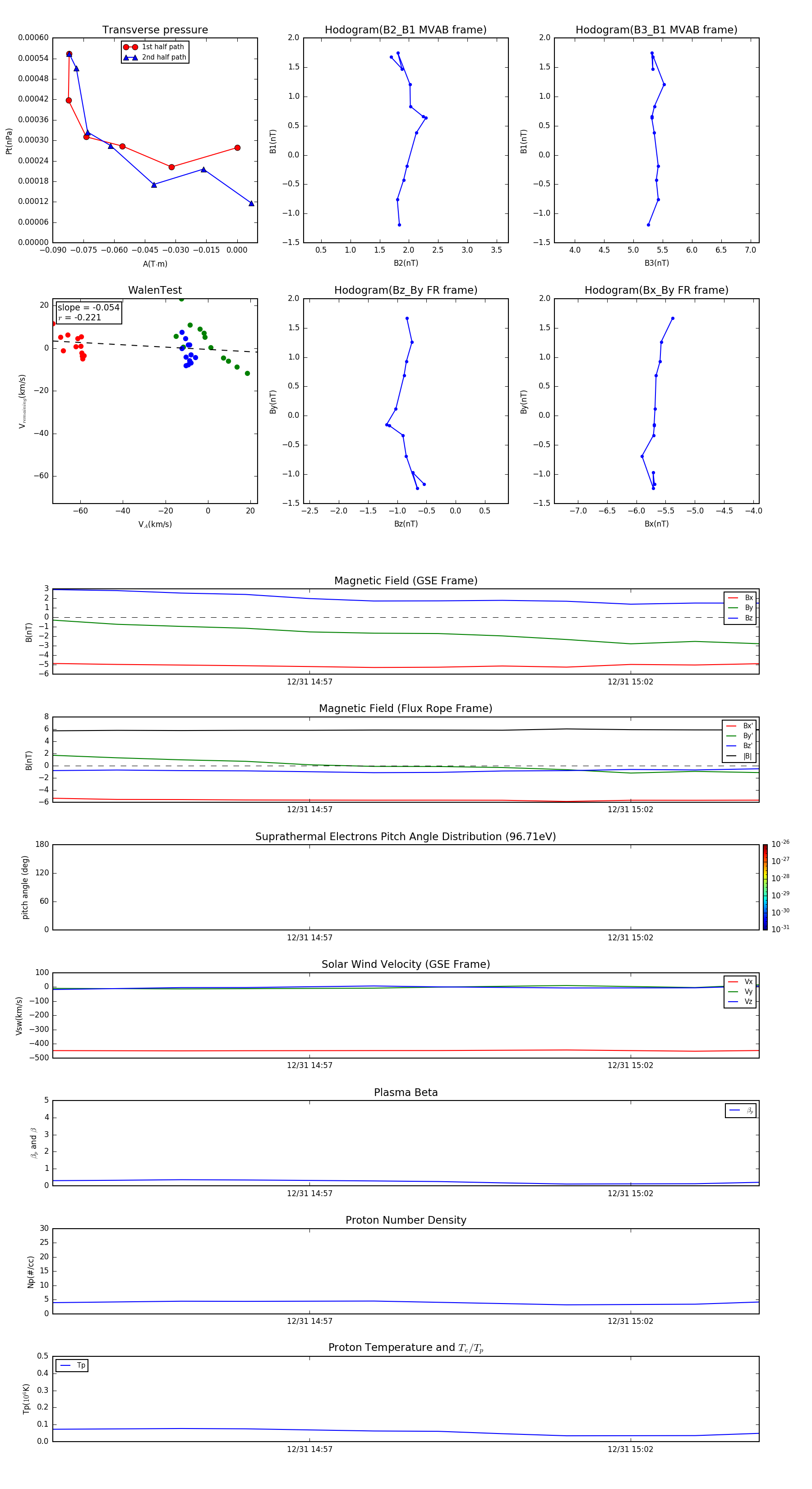Click the '1st half path' legend entry
The height and width of the screenshot is (1489, 812).
(154, 47)
